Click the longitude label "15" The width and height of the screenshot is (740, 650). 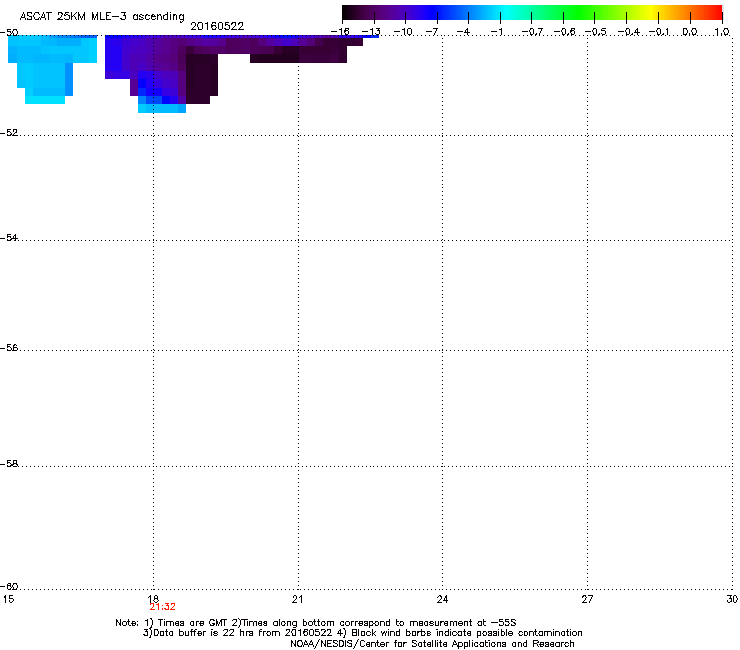coord(8,599)
